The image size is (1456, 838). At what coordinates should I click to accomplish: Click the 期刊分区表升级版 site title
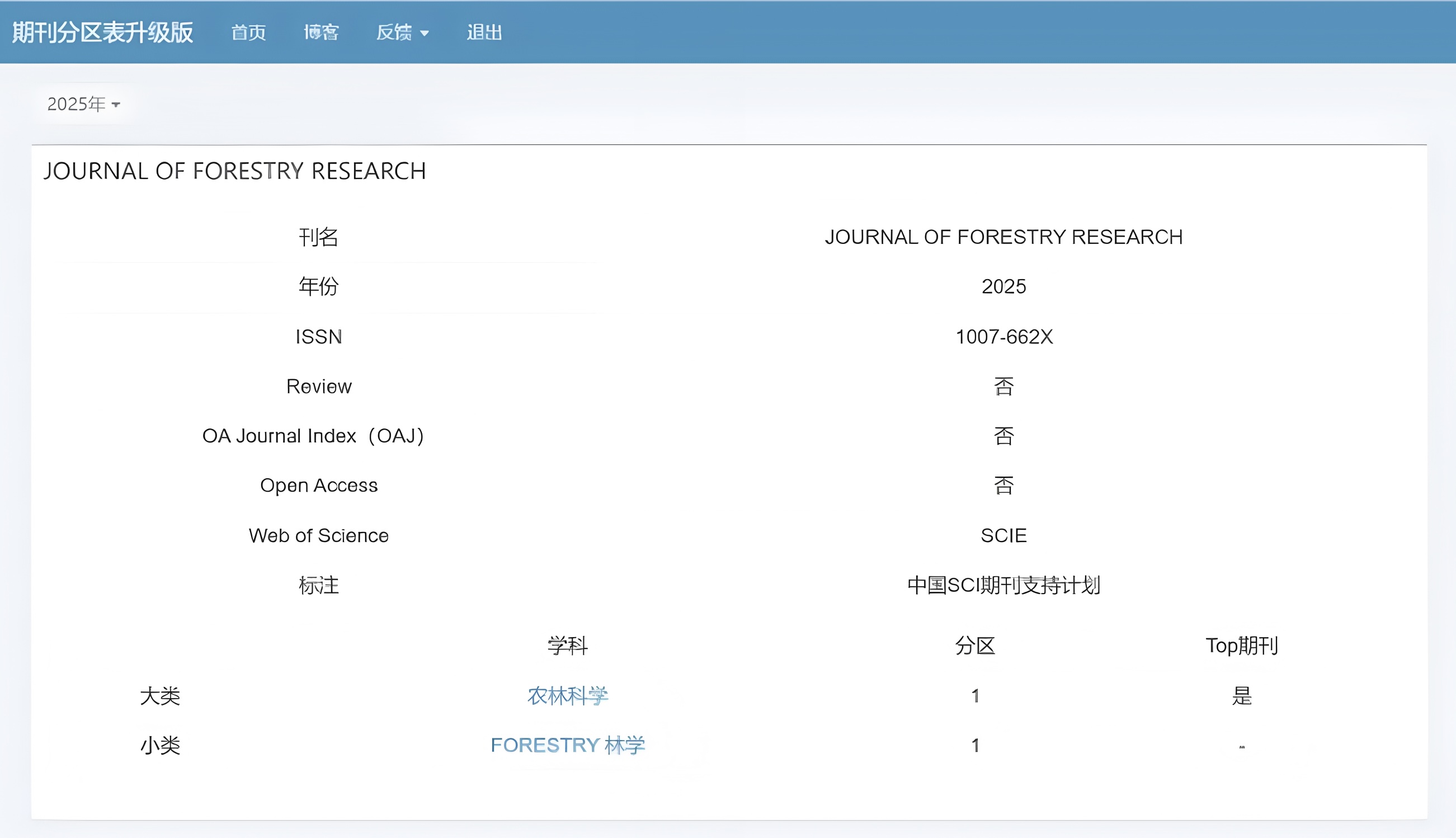[102, 32]
